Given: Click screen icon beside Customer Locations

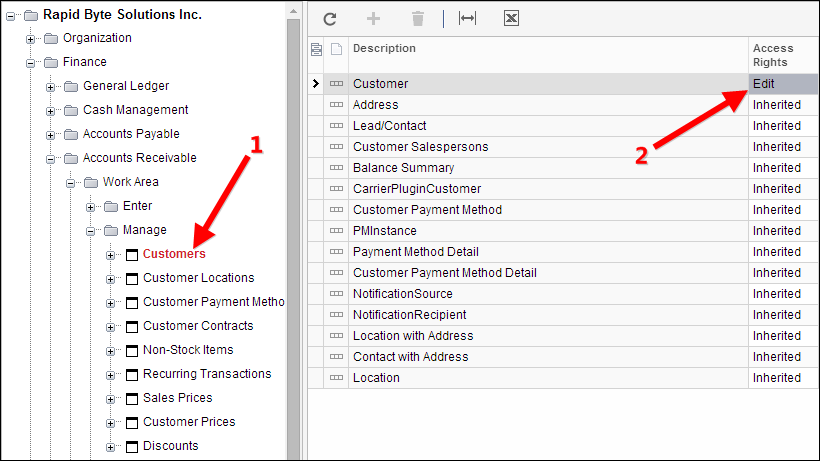Looking at the screenshot, I should (x=132, y=279).
